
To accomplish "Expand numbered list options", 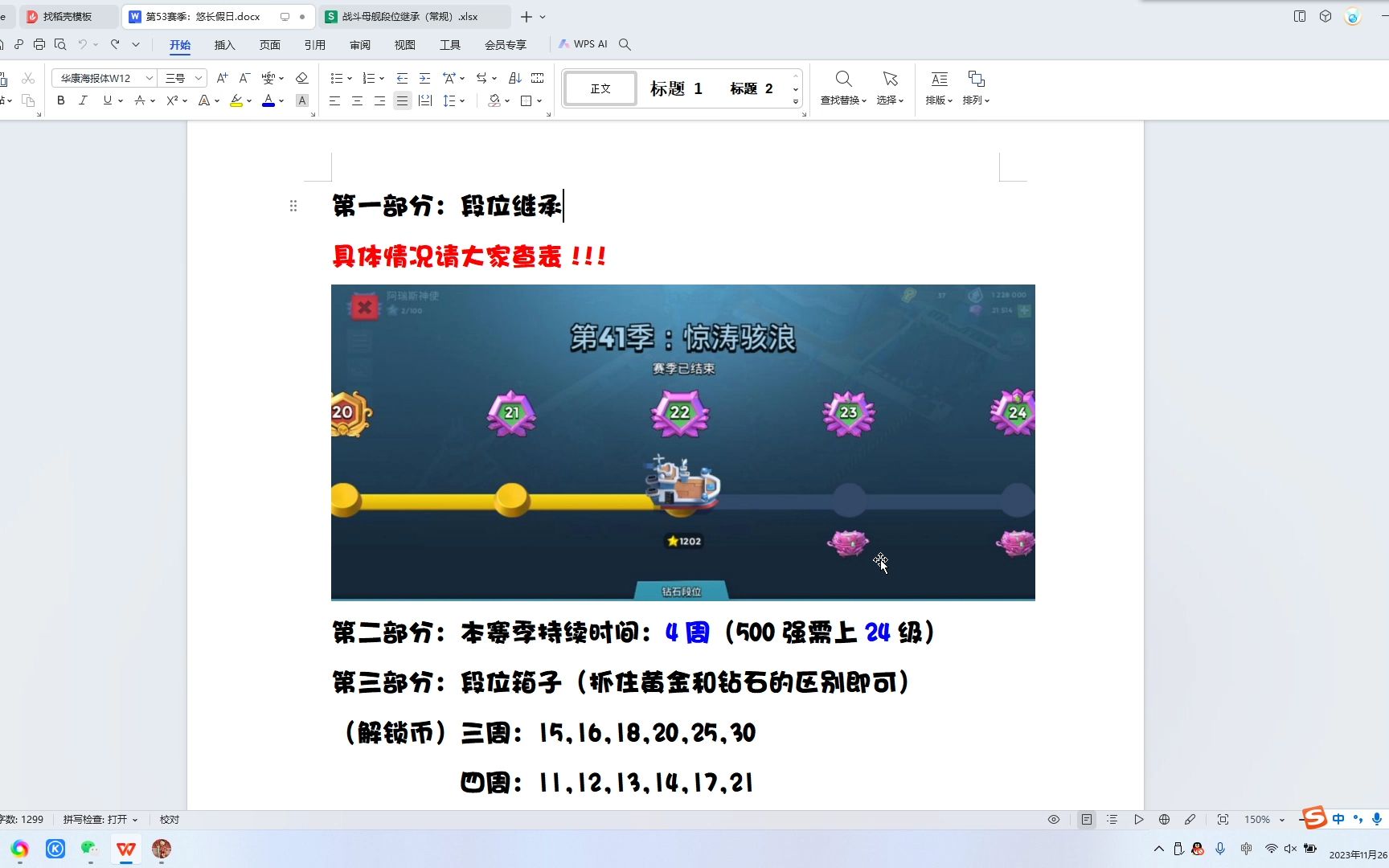I will (381, 78).
